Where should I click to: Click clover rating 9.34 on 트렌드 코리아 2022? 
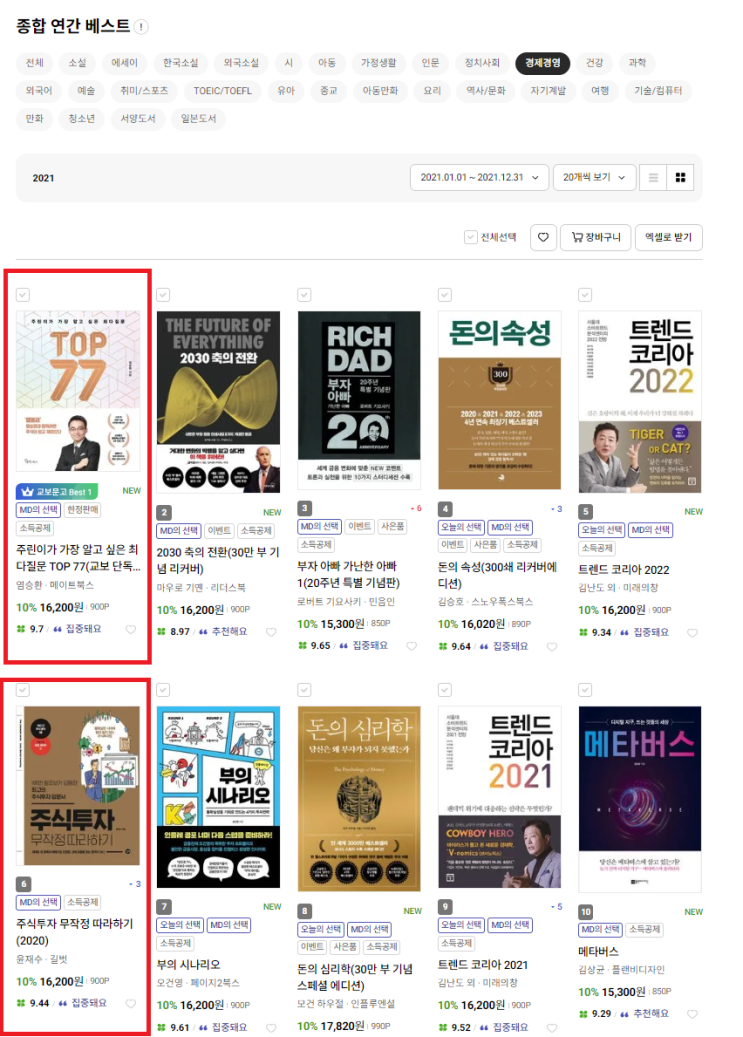595,633
